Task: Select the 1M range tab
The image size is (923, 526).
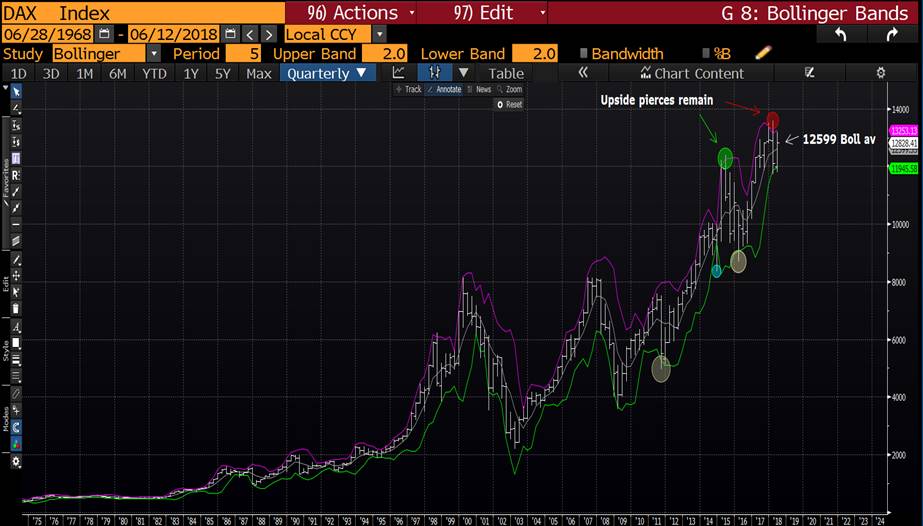Action: 85,74
